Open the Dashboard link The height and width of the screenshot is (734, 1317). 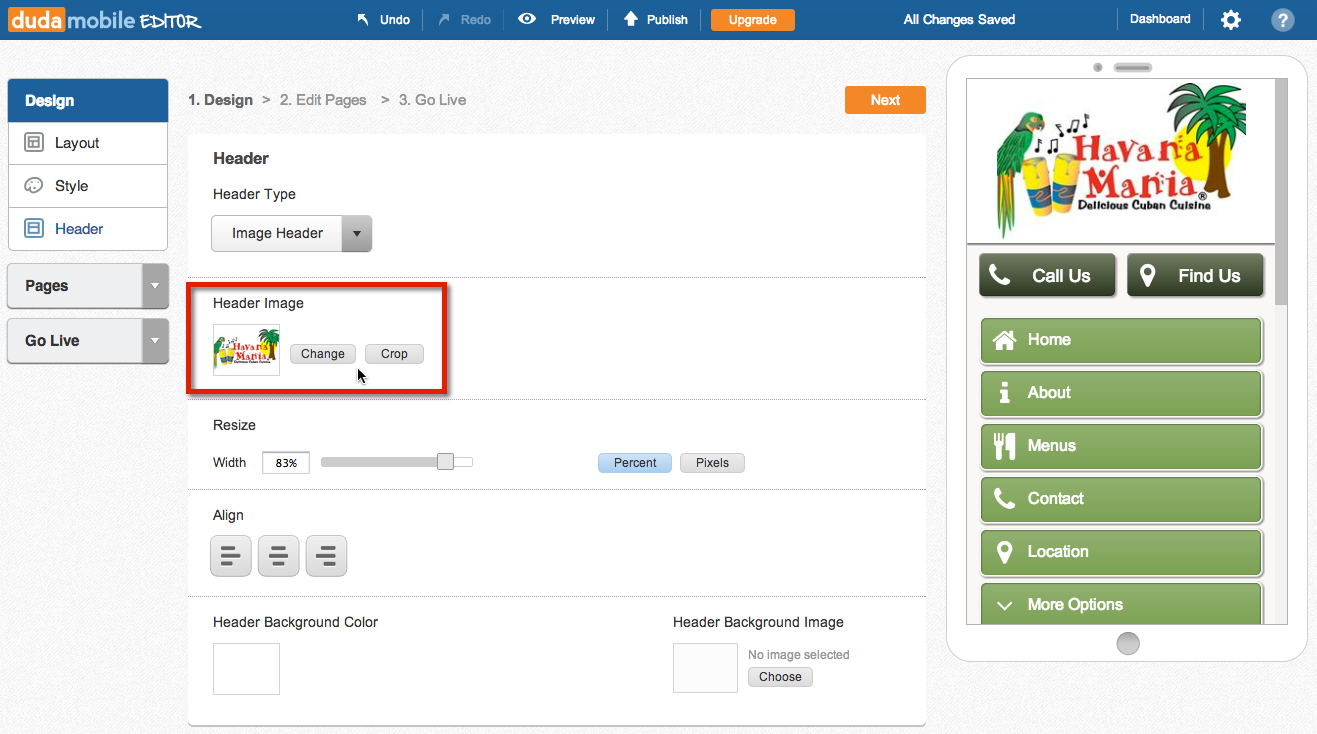click(1160, 19)
